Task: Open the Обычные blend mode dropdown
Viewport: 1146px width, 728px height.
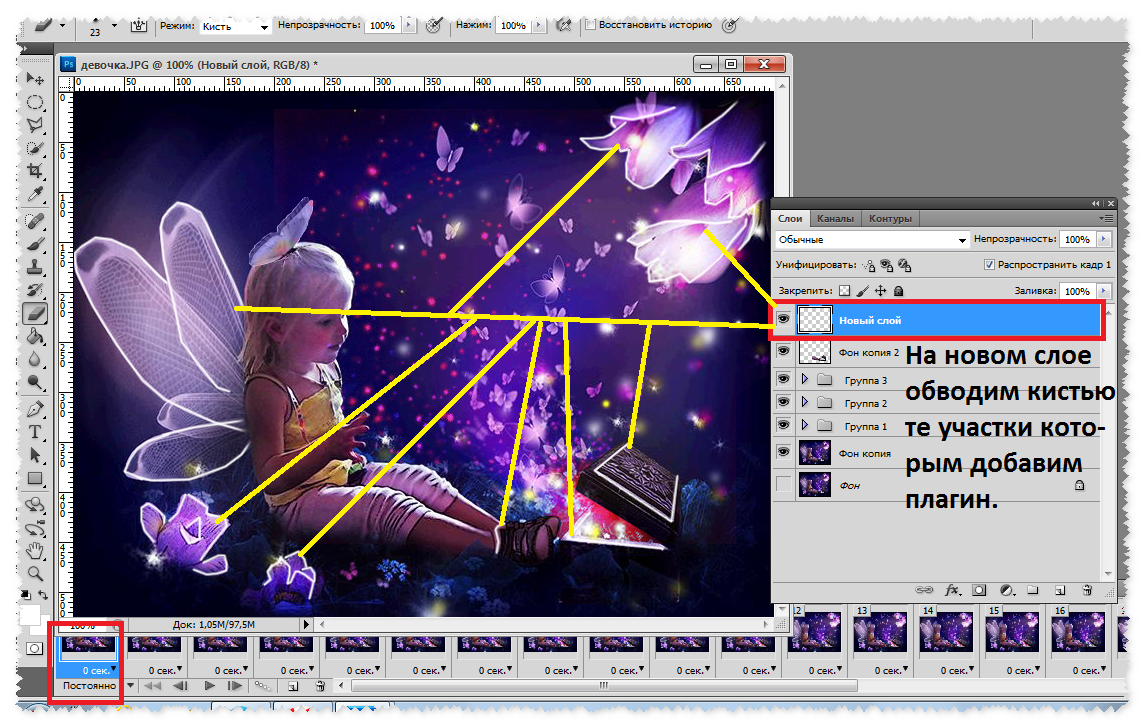Action: click(x=871, y=240)
